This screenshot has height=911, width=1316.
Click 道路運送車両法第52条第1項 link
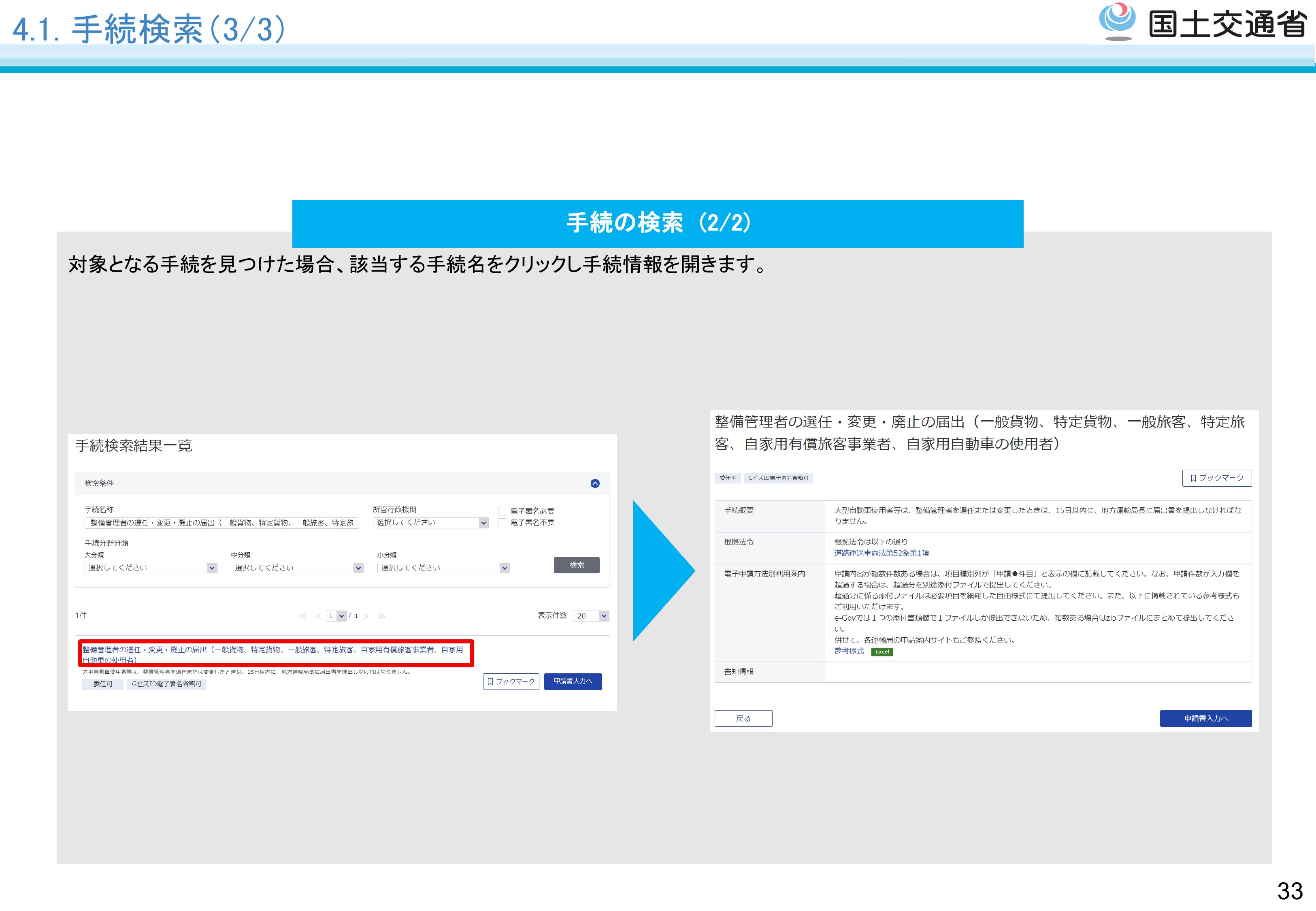coord(881,553)
